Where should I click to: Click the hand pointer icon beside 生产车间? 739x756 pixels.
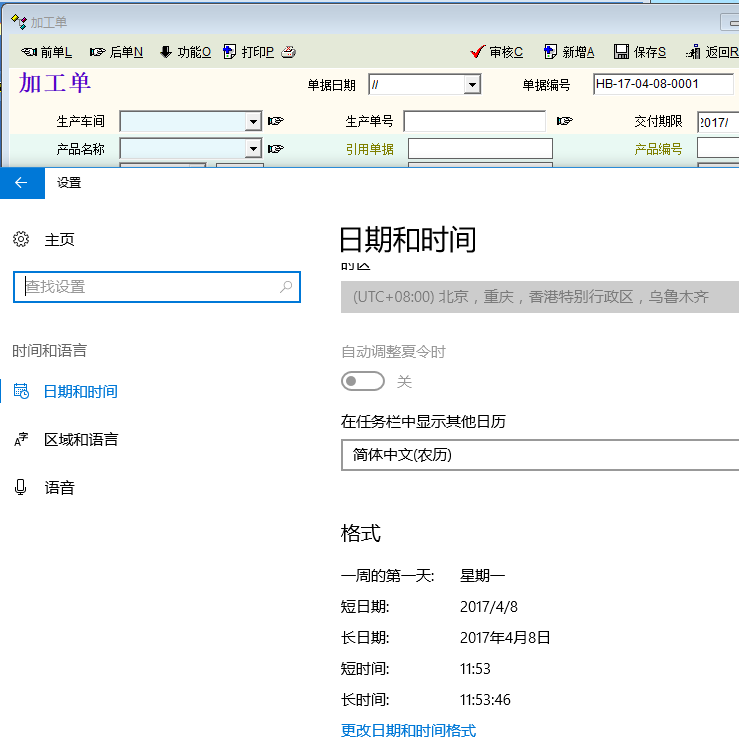[276, 121]
